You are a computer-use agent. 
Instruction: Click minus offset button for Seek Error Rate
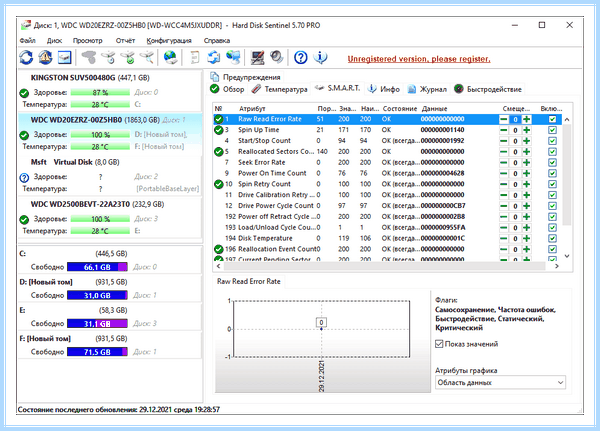tap(504, 163)
